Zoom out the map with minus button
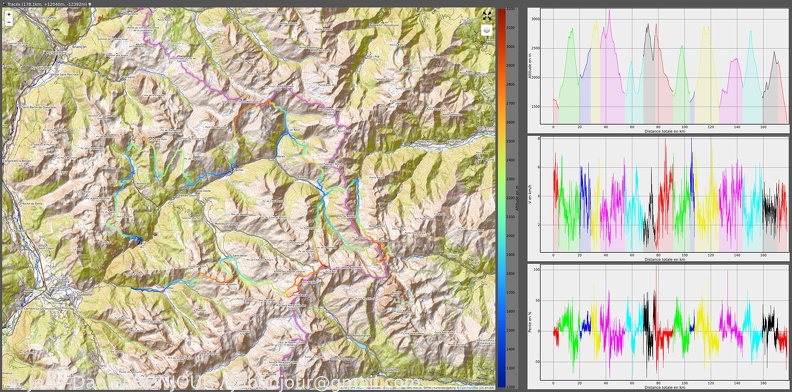Viewport: 792px width, 392px height. 9,22
